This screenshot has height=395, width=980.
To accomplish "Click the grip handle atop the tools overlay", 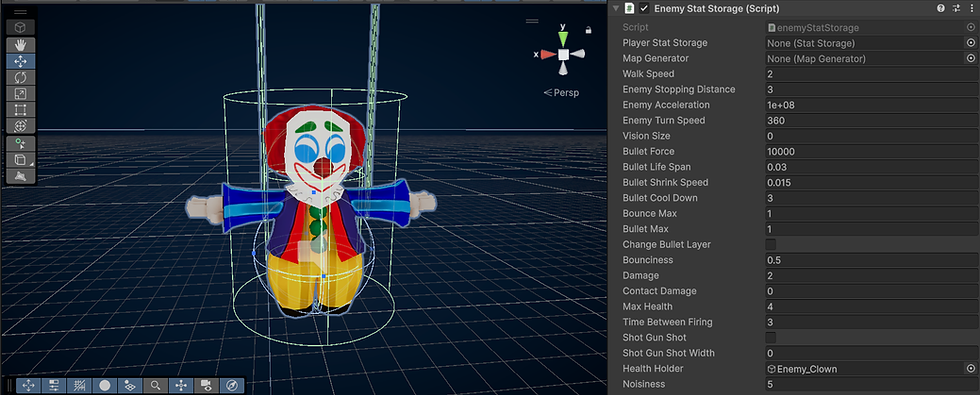I will point(20,12).
